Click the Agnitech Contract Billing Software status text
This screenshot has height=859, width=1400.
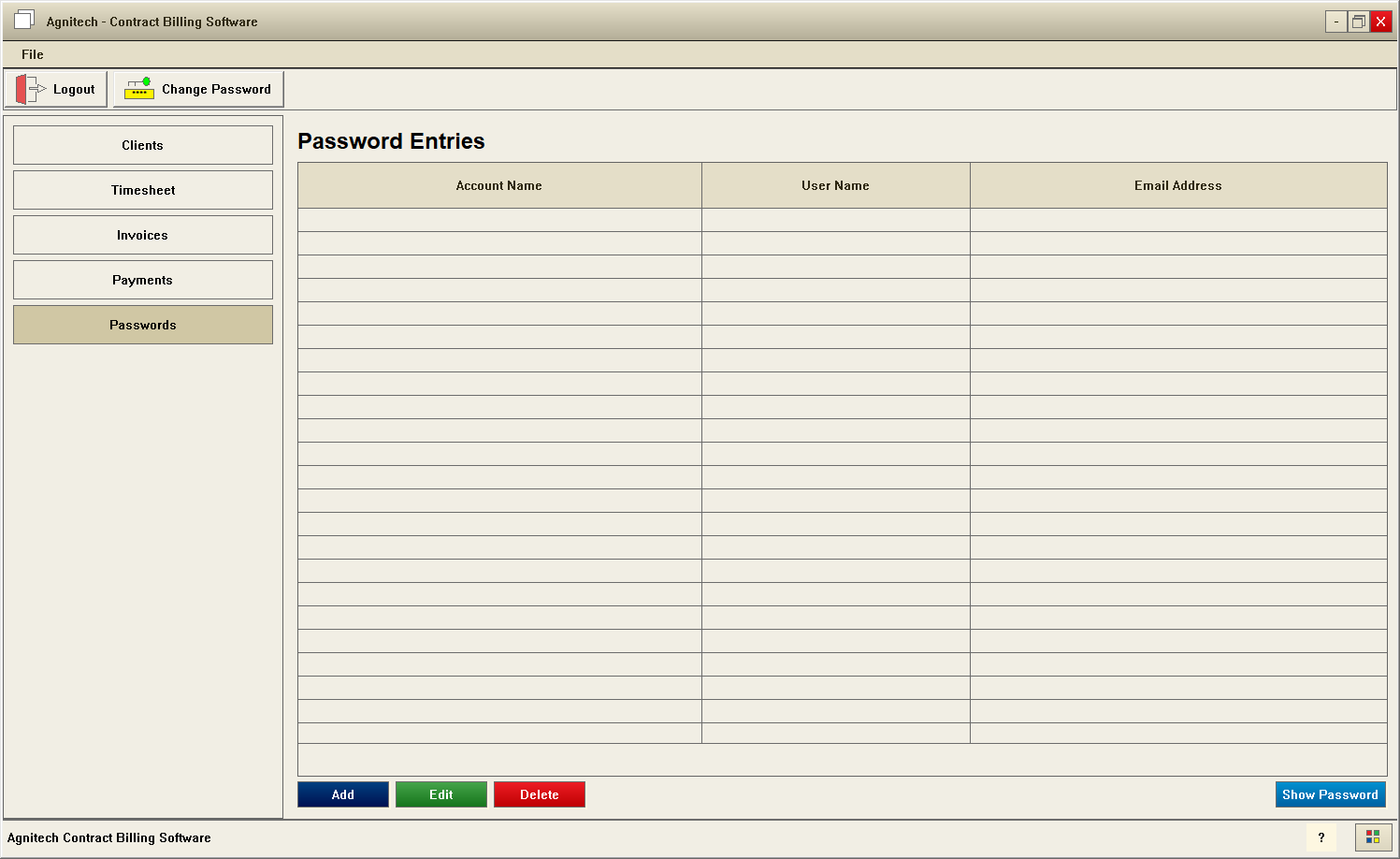click(108, 837)
